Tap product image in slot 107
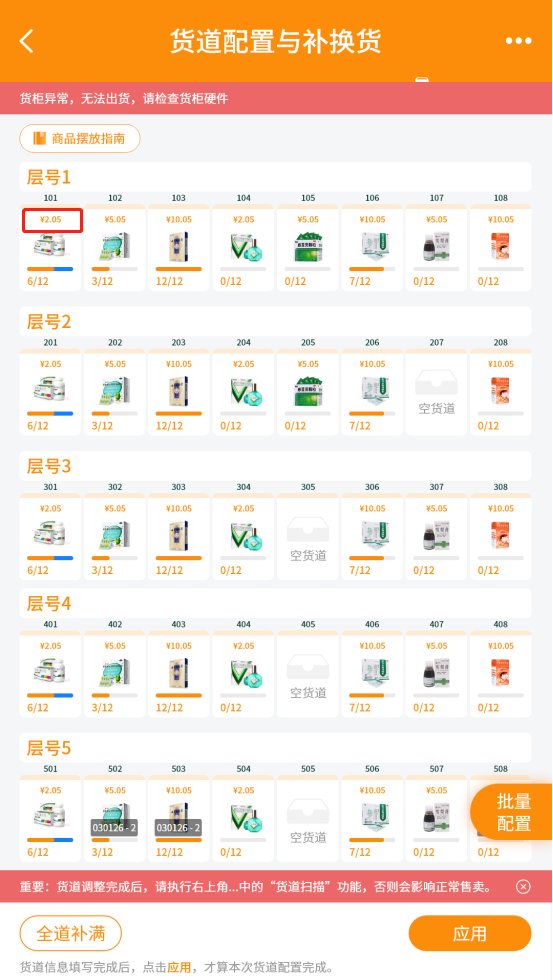This screenshot has height=980, width=553. (x=437, y=246)
